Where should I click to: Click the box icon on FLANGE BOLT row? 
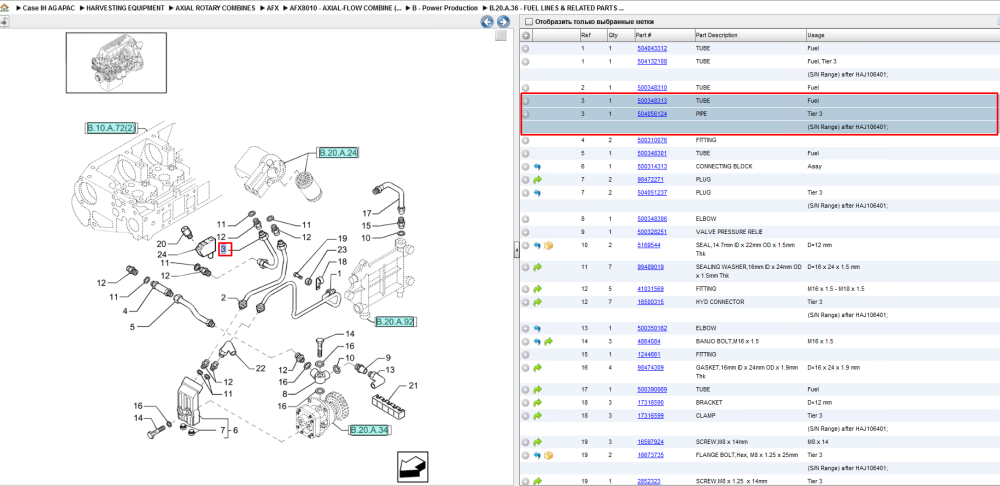click(548, 455)
